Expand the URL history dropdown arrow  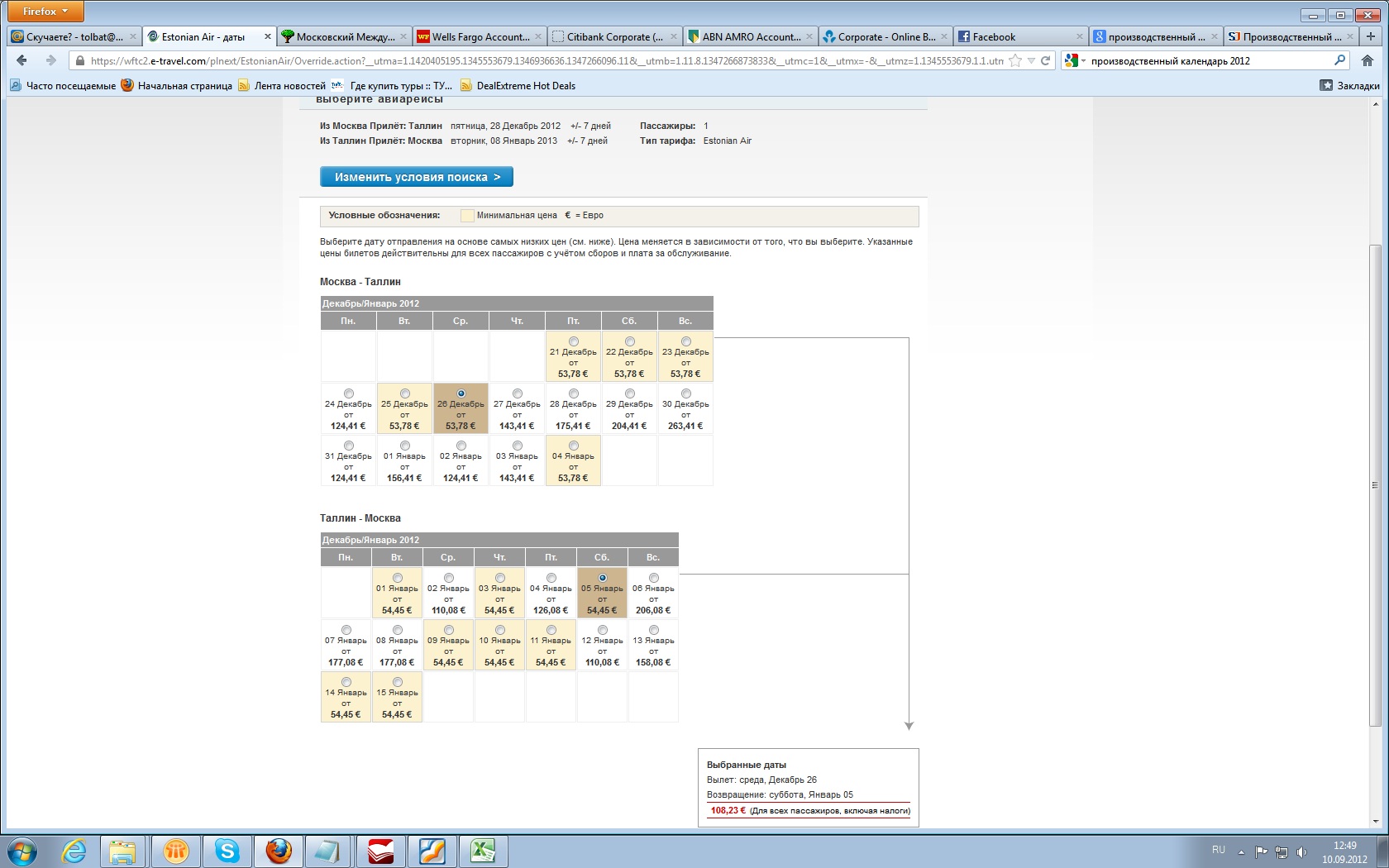coord(1031,60)
